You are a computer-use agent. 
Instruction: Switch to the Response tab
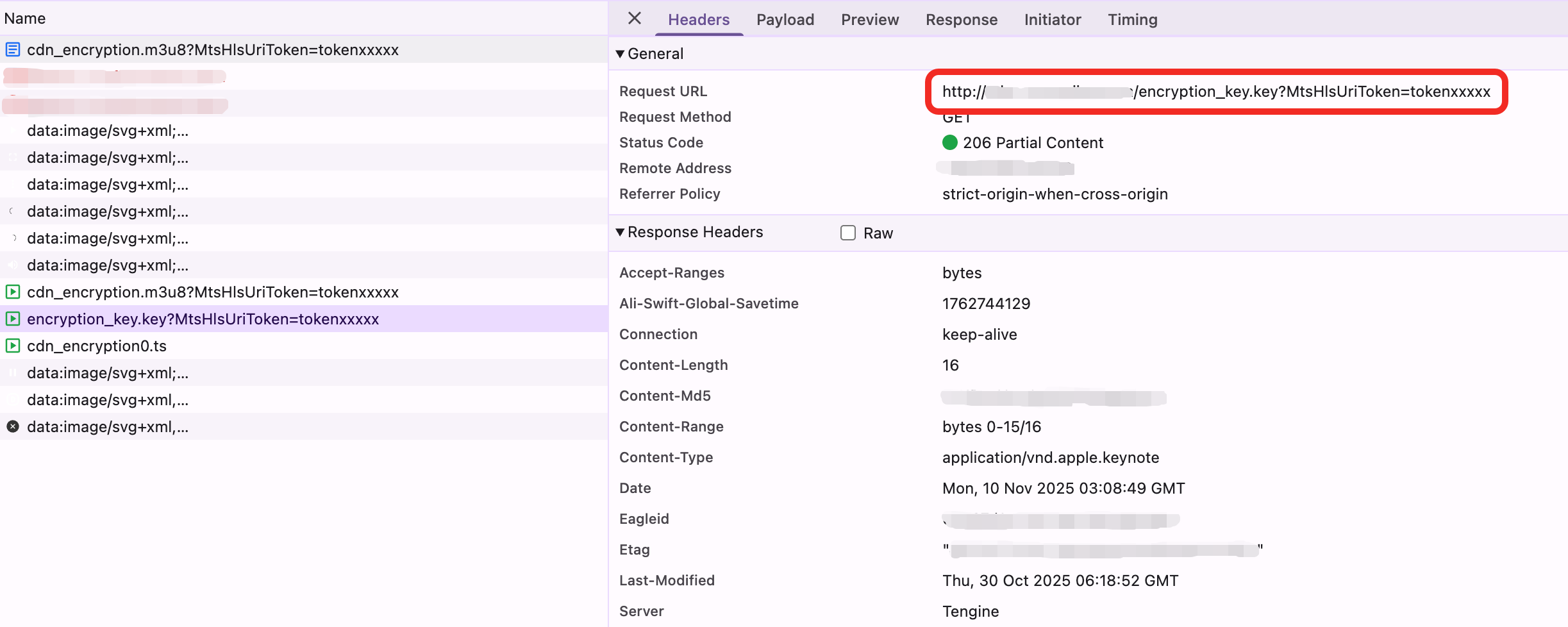(x=961, y=20)
